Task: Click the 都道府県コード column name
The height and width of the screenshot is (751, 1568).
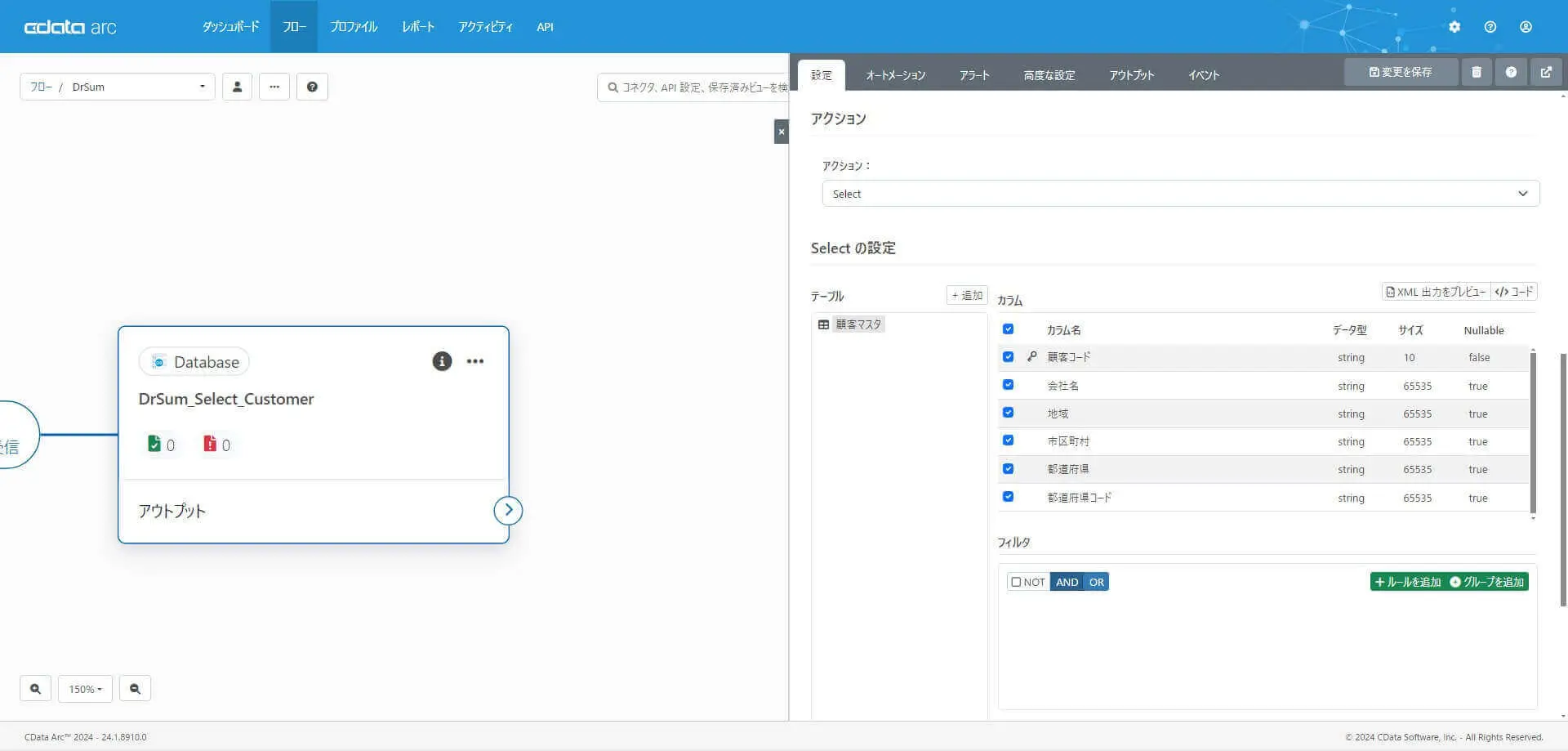Action: 1079,498
